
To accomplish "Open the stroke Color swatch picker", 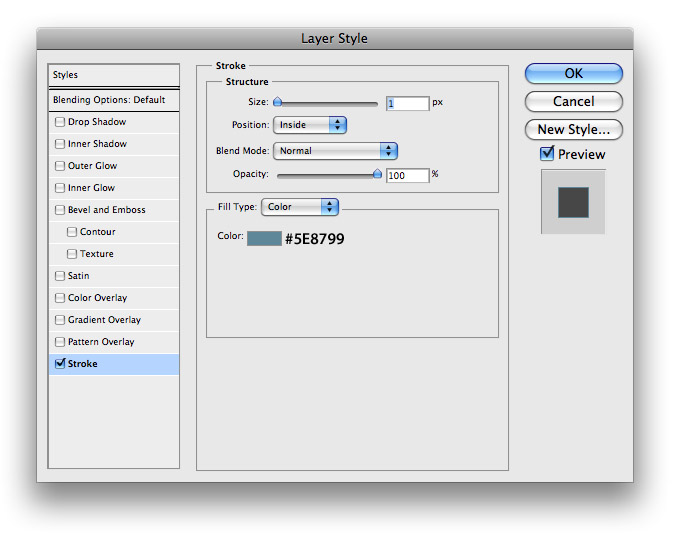I will click(264, 239).
